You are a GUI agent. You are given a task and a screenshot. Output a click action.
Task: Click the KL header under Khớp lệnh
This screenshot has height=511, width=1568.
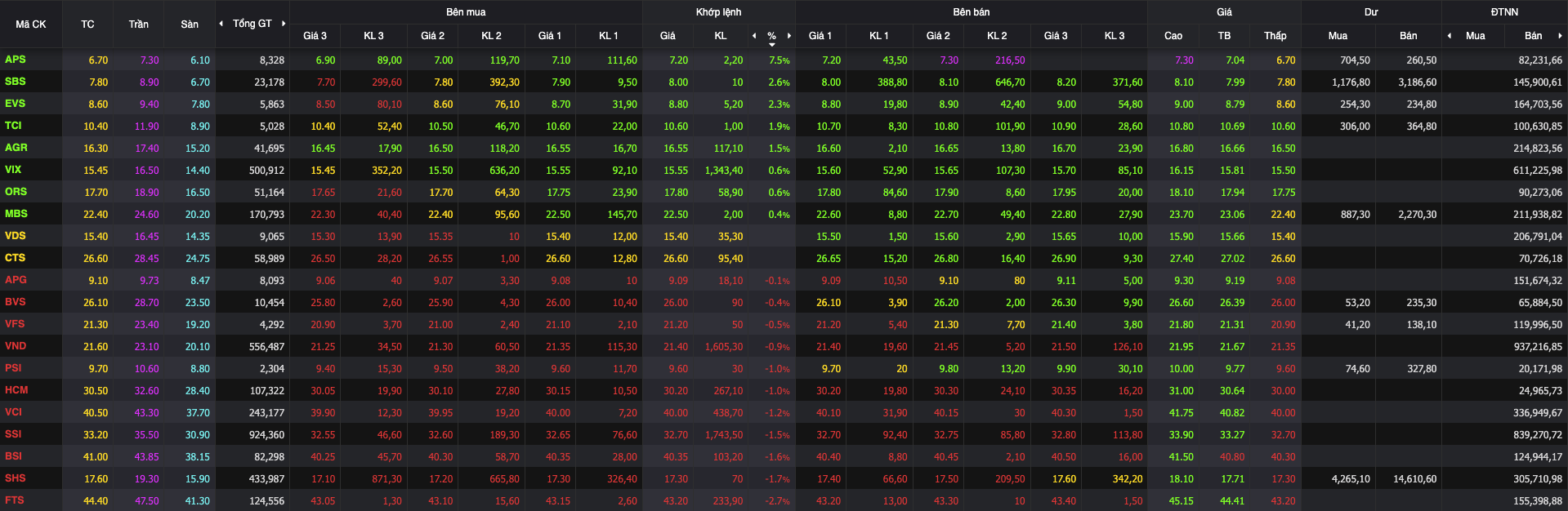click(x=721, y=36)
